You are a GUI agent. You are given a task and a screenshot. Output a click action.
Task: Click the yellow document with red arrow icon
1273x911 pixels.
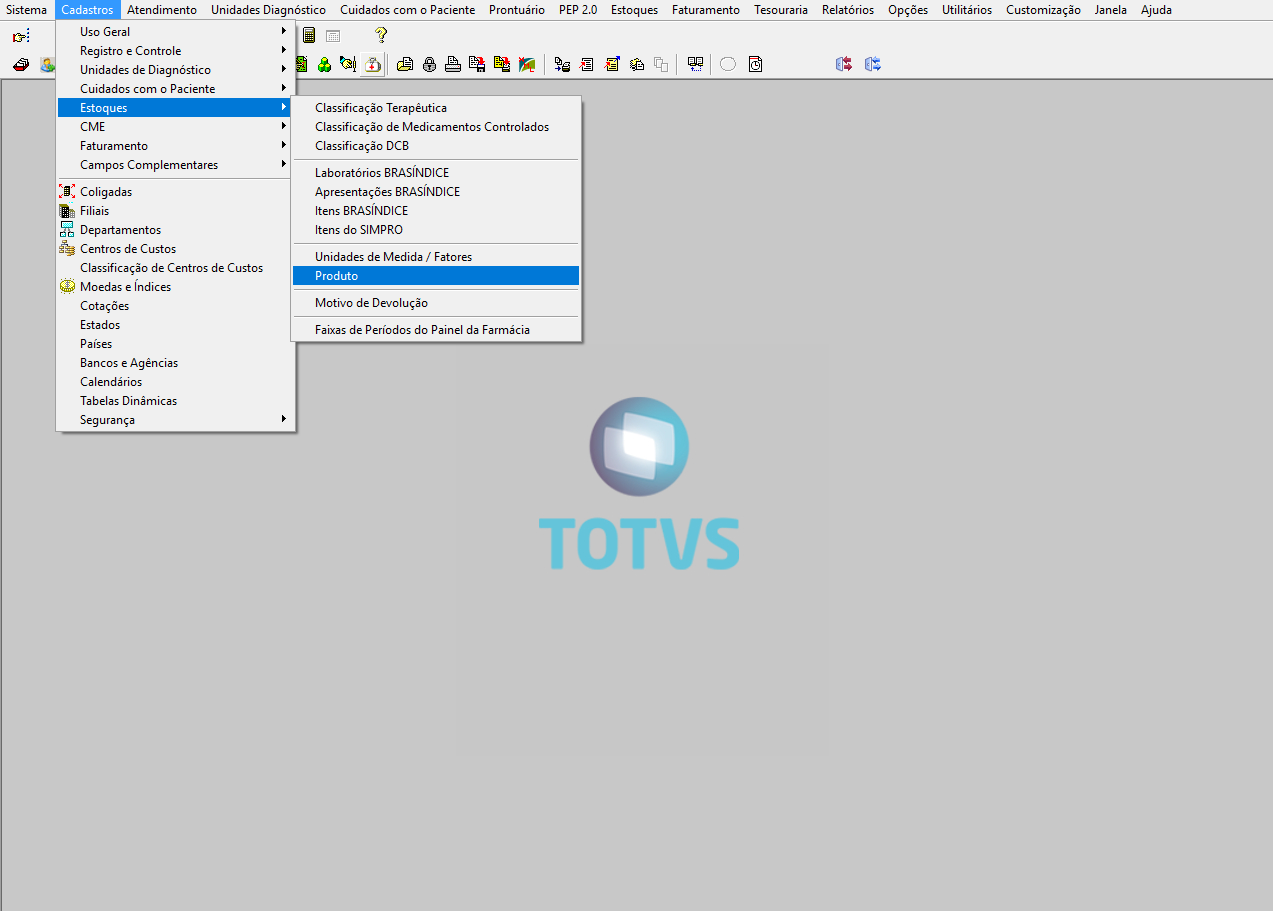tap(502, 64)
